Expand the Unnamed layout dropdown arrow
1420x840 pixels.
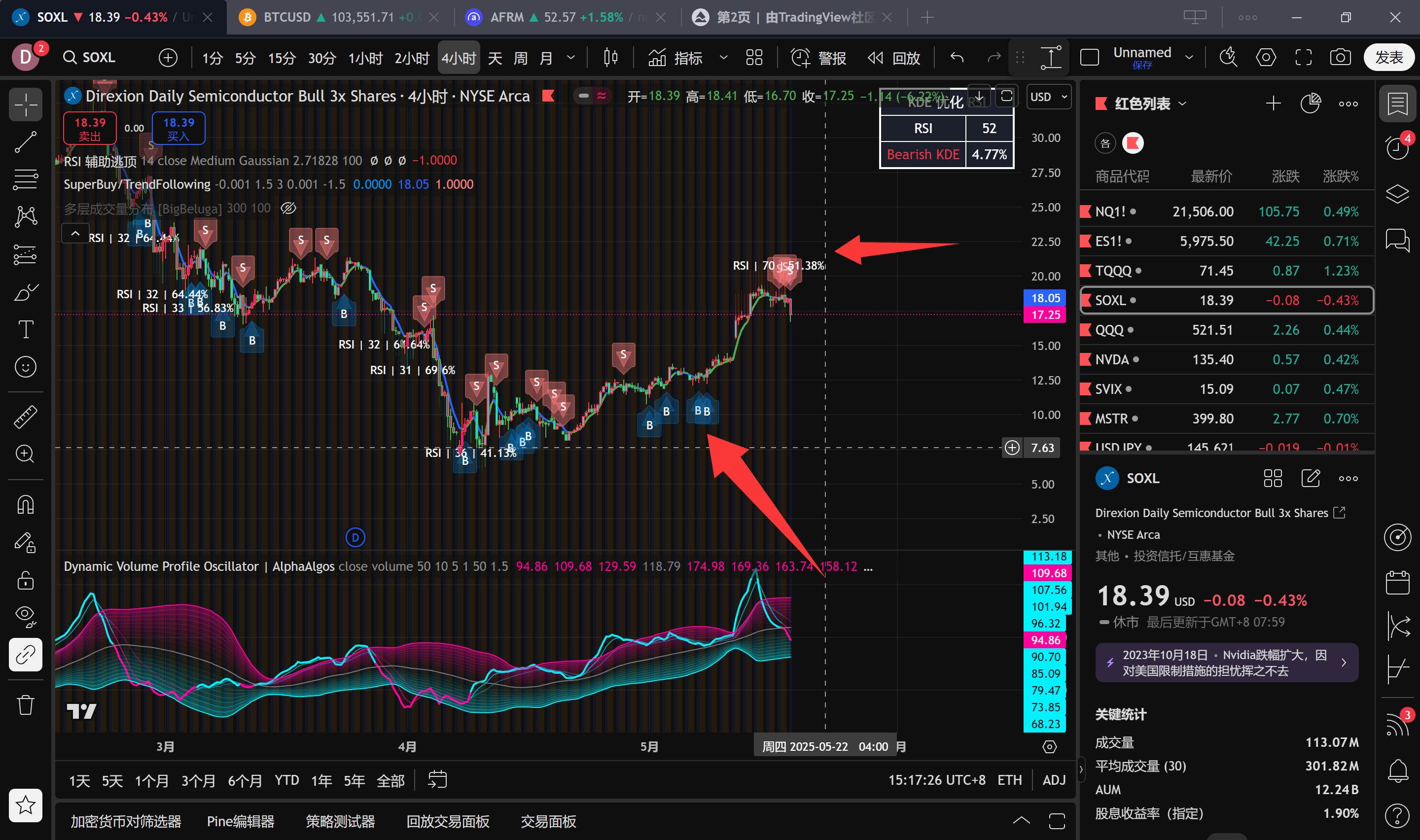tap(1189, 58)
